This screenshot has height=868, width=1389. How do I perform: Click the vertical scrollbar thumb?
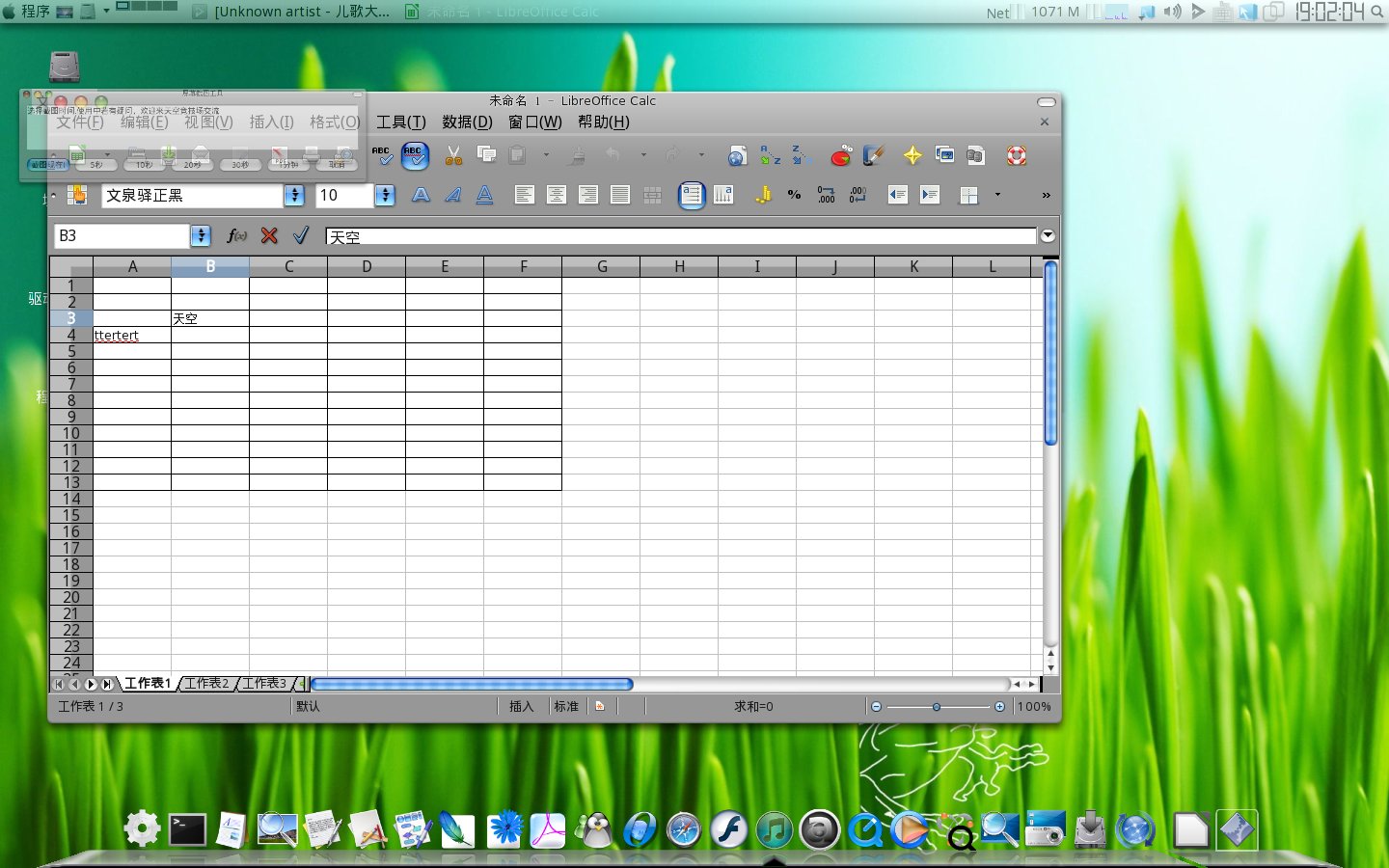(1050, 353)
